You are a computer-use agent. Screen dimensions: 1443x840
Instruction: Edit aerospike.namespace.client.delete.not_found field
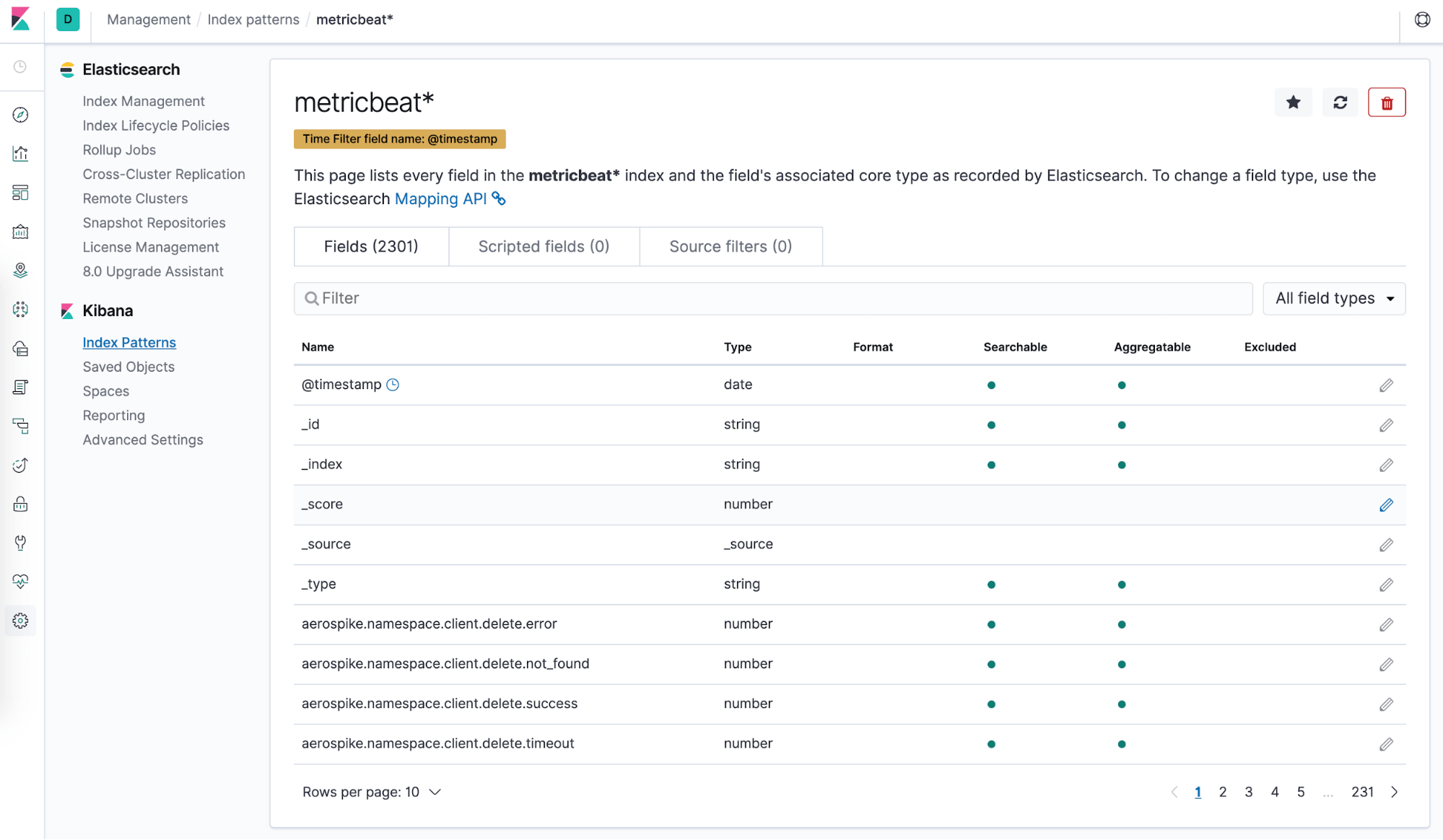[1387, 665]
